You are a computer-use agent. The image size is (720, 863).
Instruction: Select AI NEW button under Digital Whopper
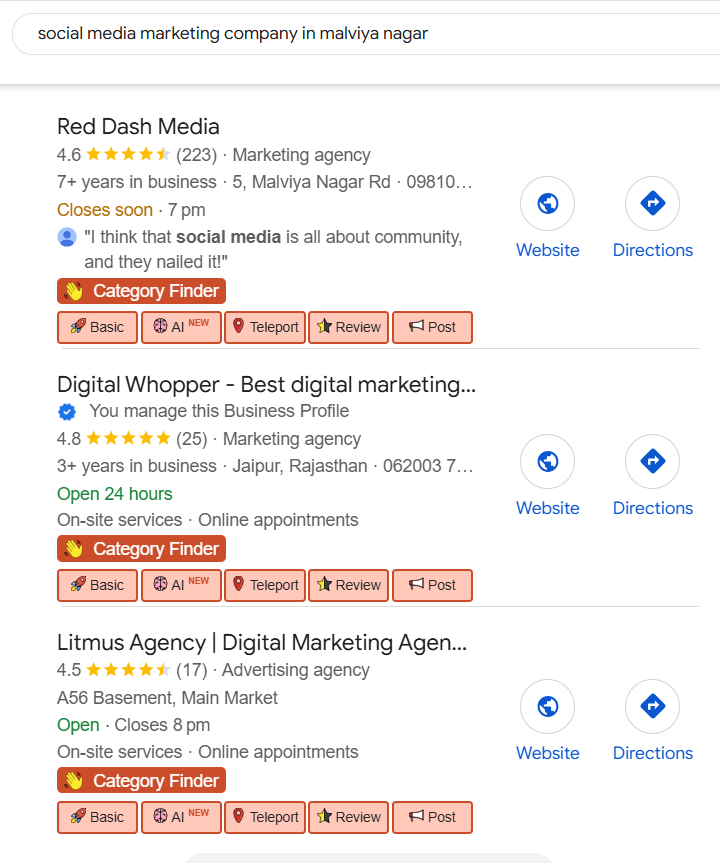coord(181,585)
